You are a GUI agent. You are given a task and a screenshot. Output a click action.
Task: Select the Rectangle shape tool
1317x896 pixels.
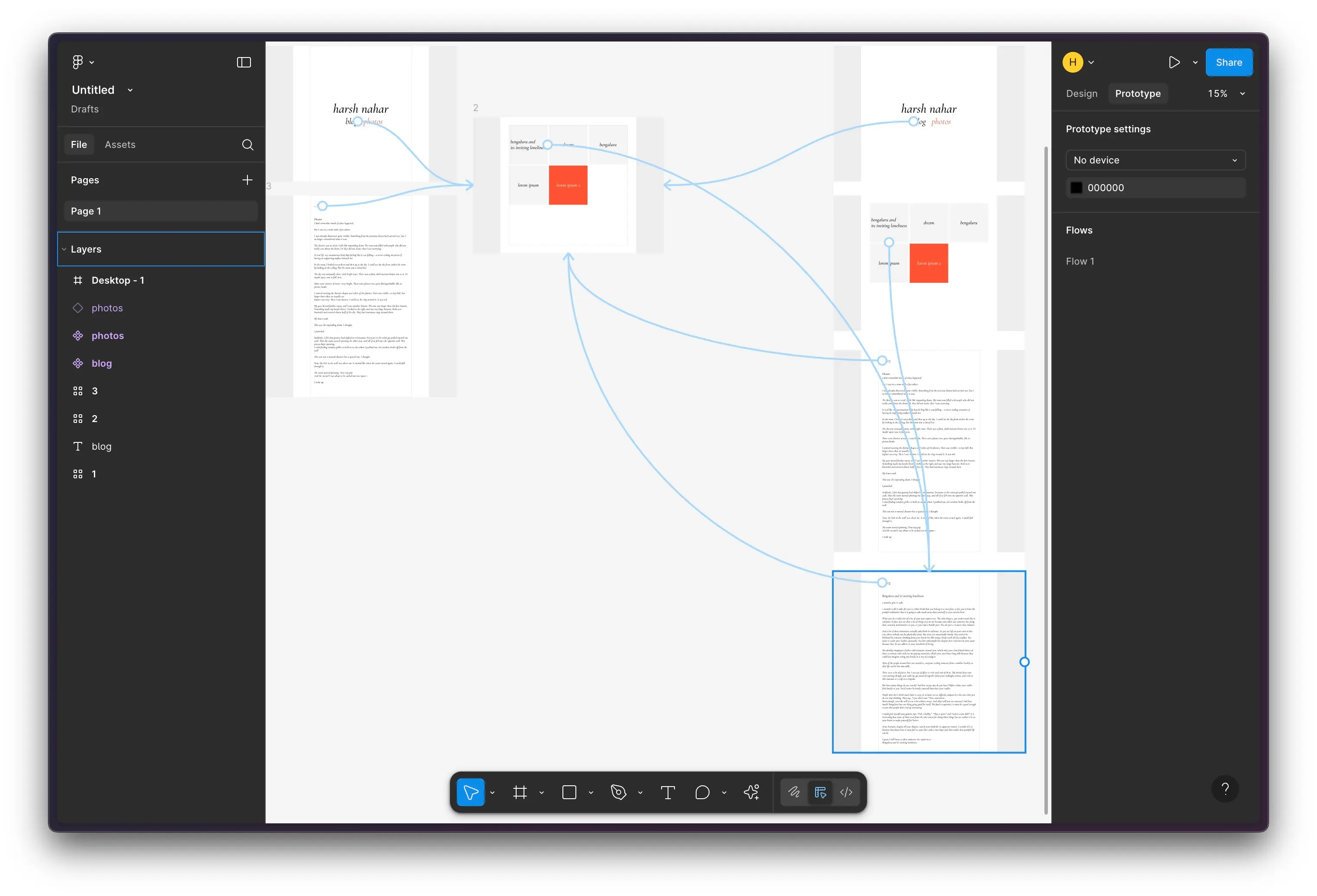tap(569, 792)
